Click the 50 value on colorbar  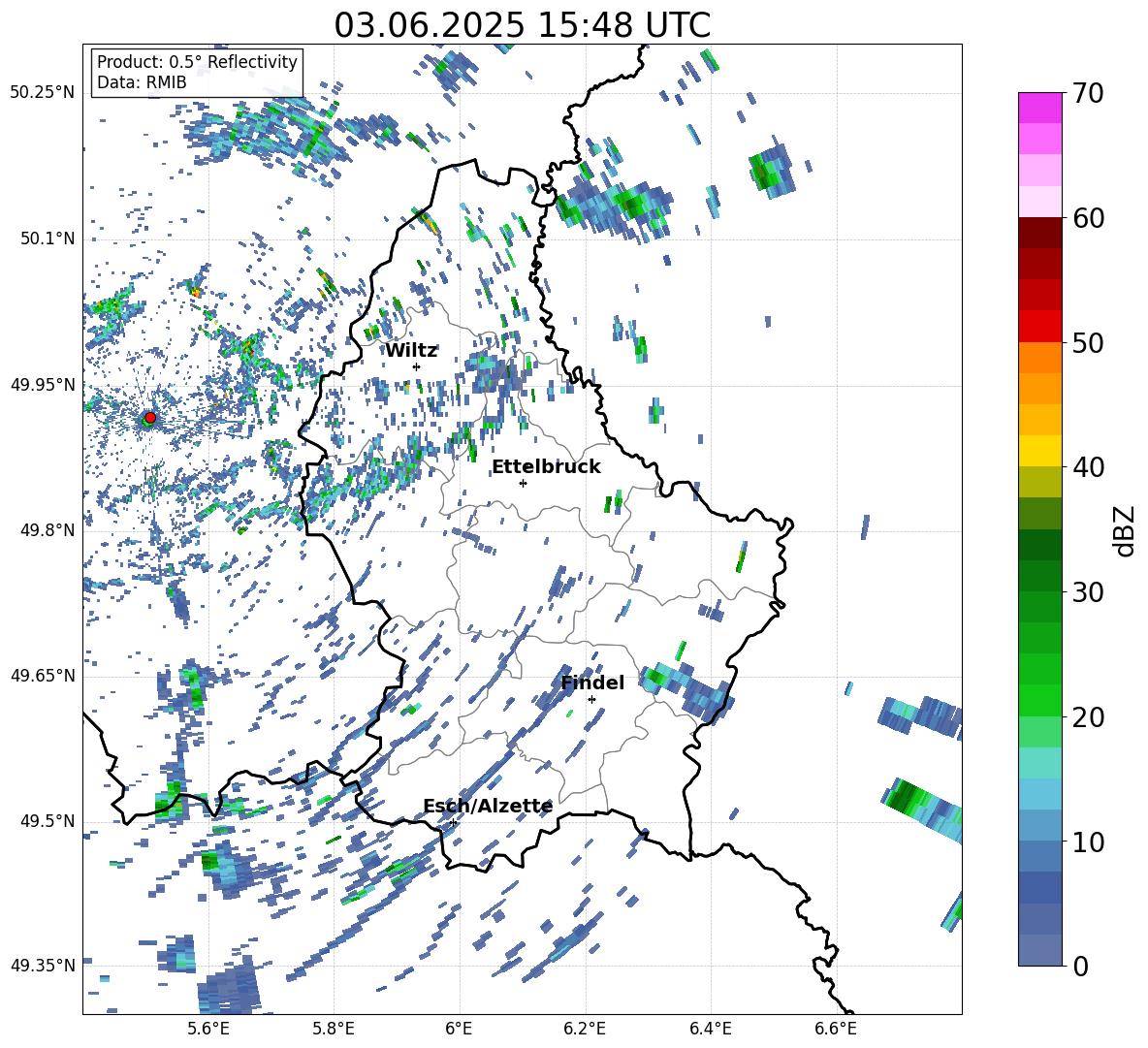click(1087, 343)
